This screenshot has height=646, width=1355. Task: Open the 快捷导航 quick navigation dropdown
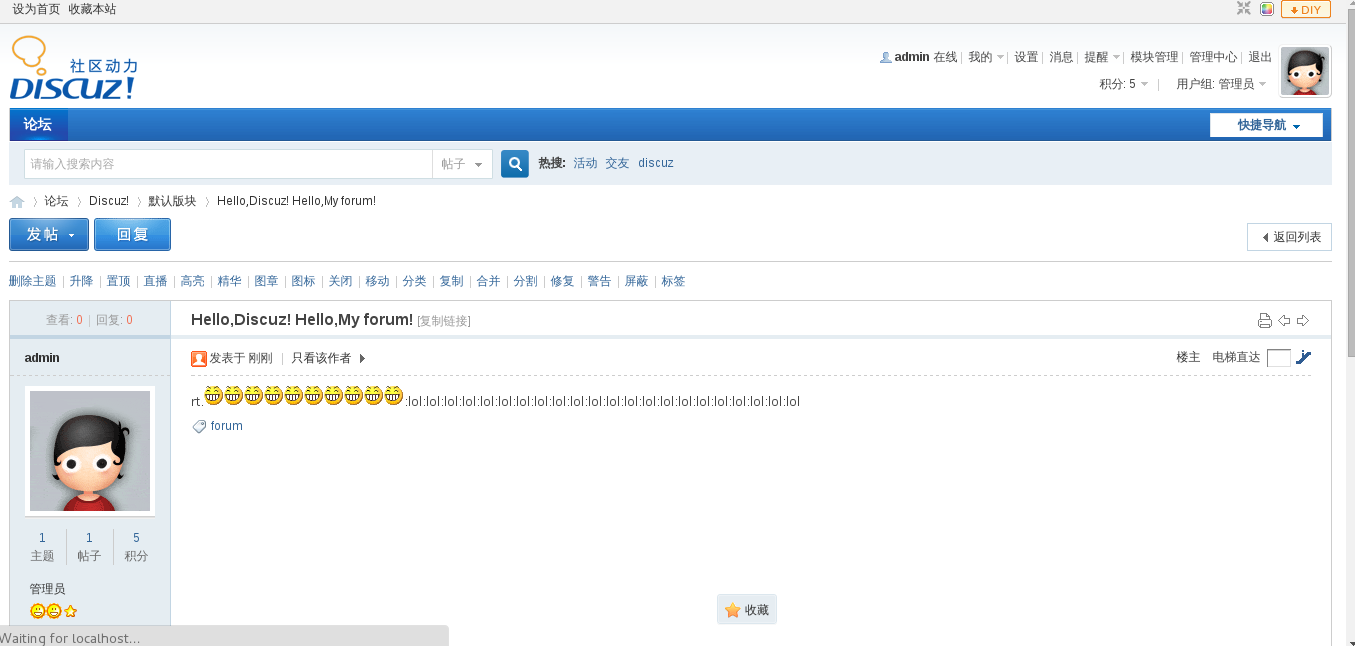(1266, 125)
